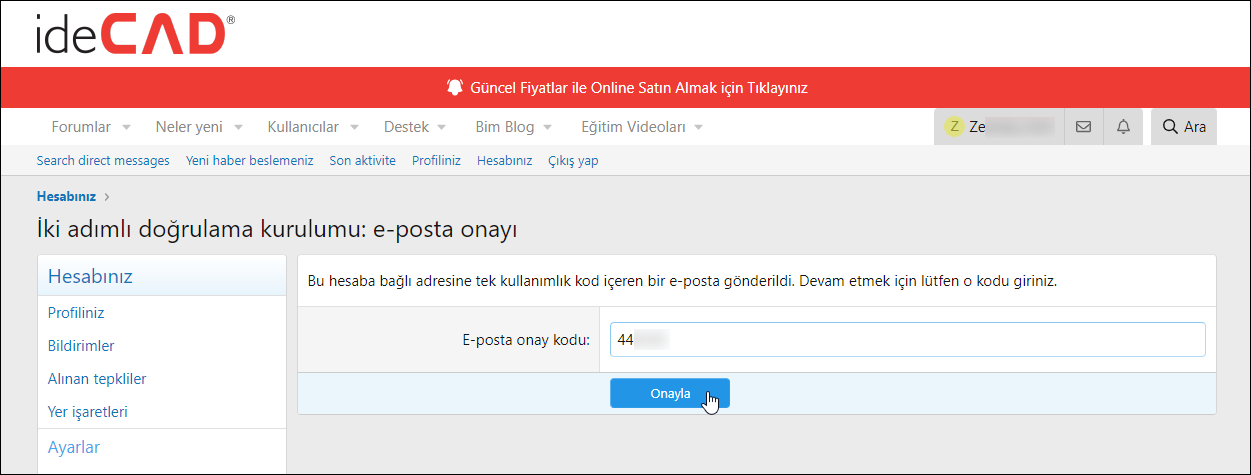Screen dimensions: 1251x475
Task: Click Çıkış yap to log out
Action: (573, 160)
